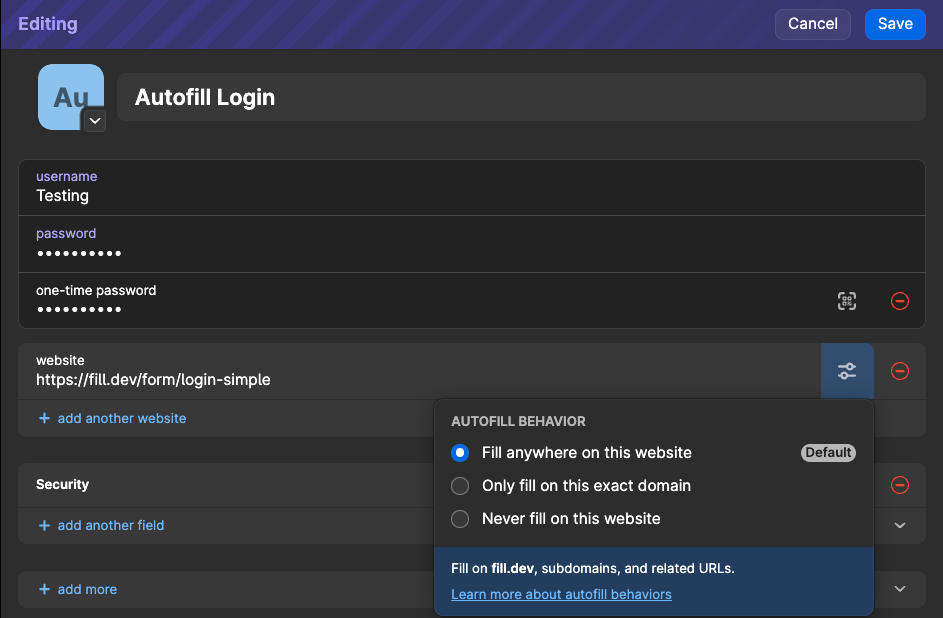This screenshot has height=618, width=943.
Task: Remove the one-time password field
Action: pos(900,301)
